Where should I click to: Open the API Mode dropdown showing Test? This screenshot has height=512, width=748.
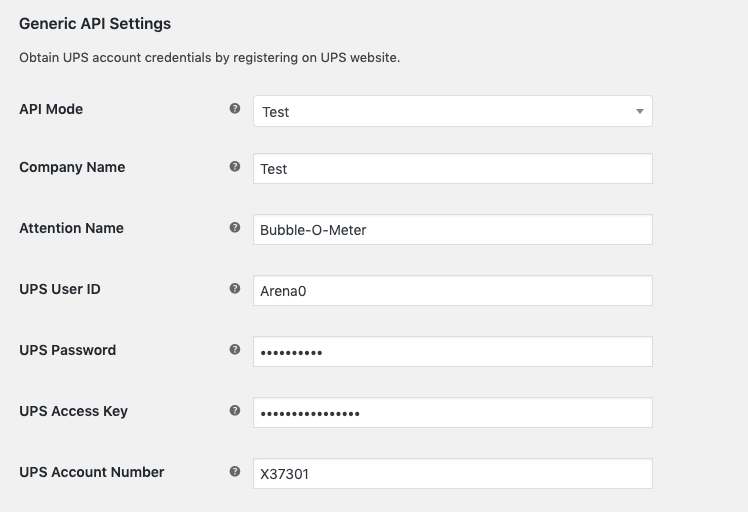click(x=453, y=111)
